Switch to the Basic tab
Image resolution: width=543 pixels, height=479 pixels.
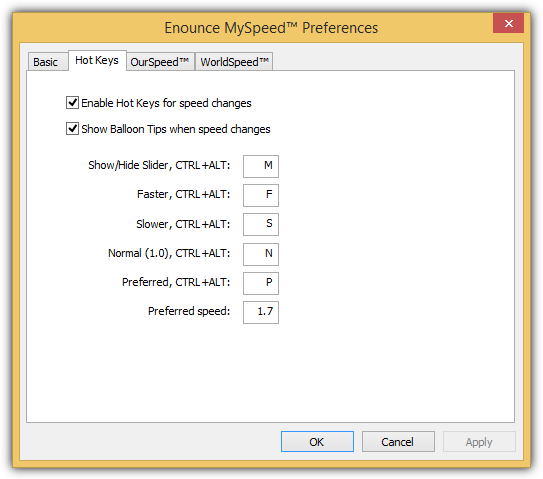pyautogui.click(x=47, y=62)
